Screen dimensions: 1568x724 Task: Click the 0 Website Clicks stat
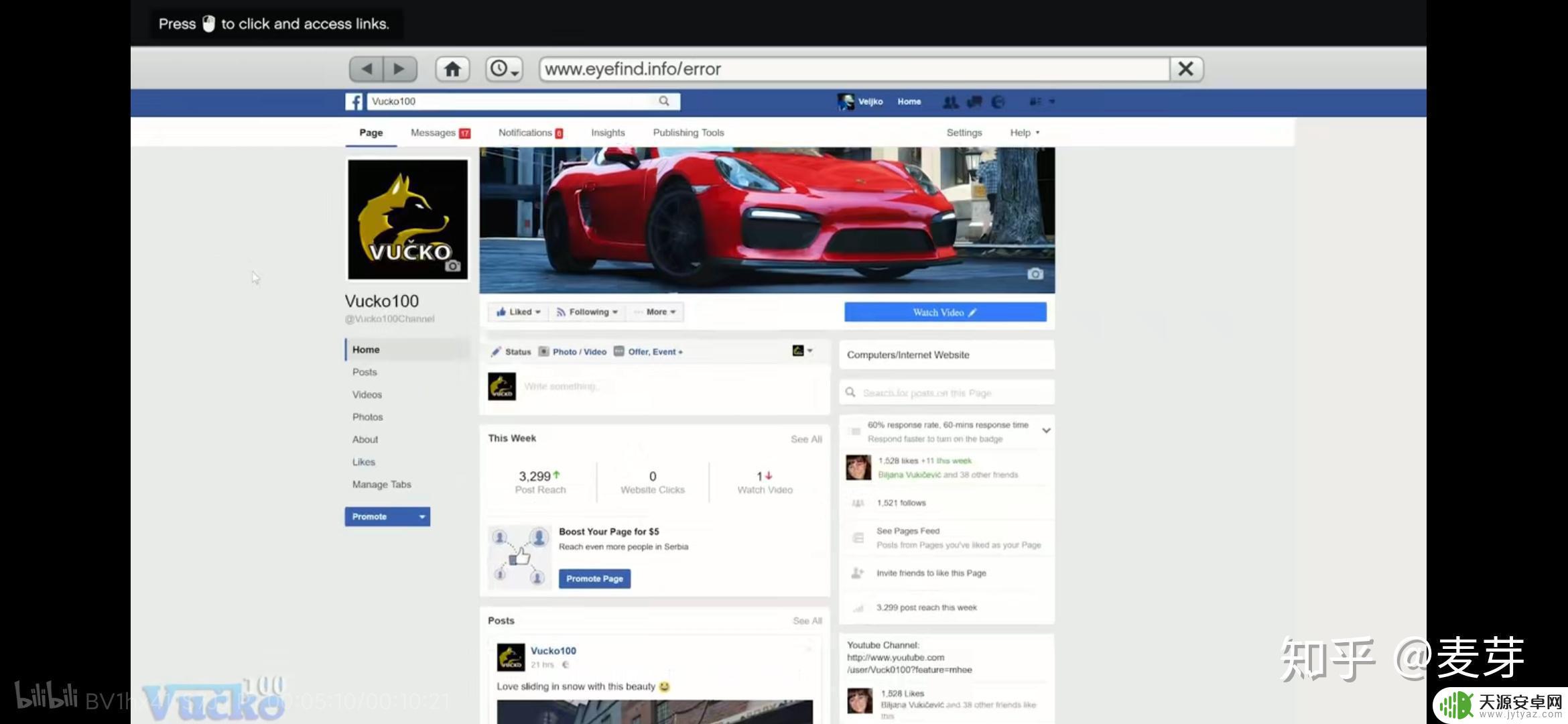pos(653,482)
